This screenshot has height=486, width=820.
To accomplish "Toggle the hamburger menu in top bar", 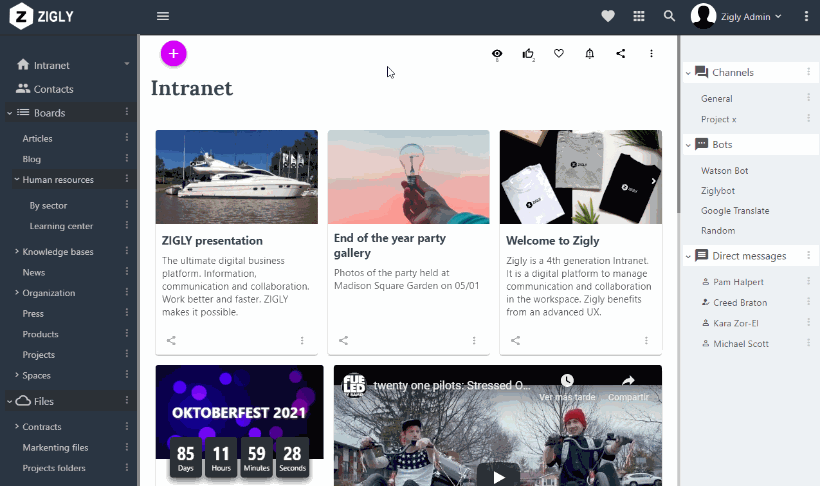I will click(x=163, y=16).
